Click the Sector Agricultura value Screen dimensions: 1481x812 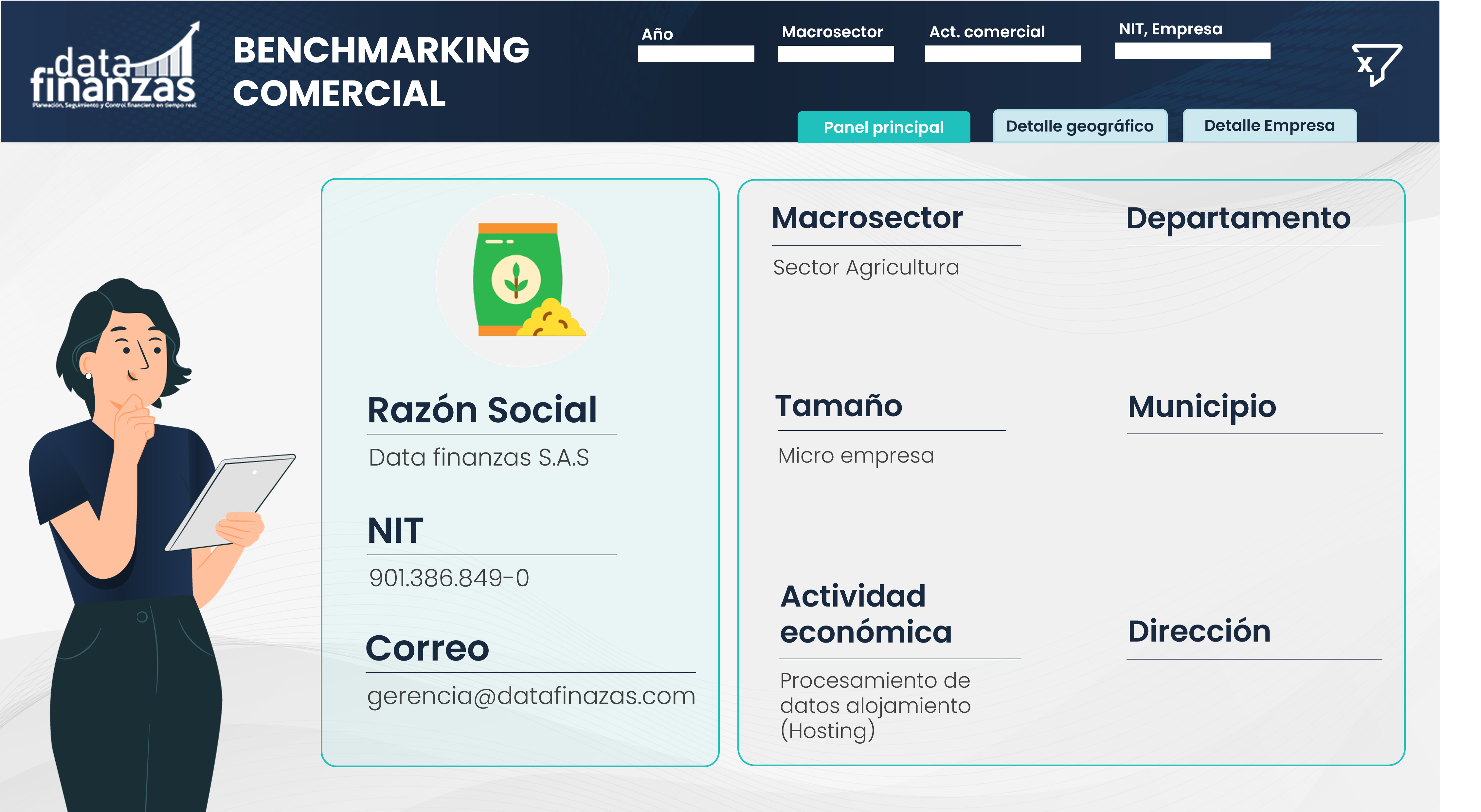pyautogui.click(x=866, y=268)
